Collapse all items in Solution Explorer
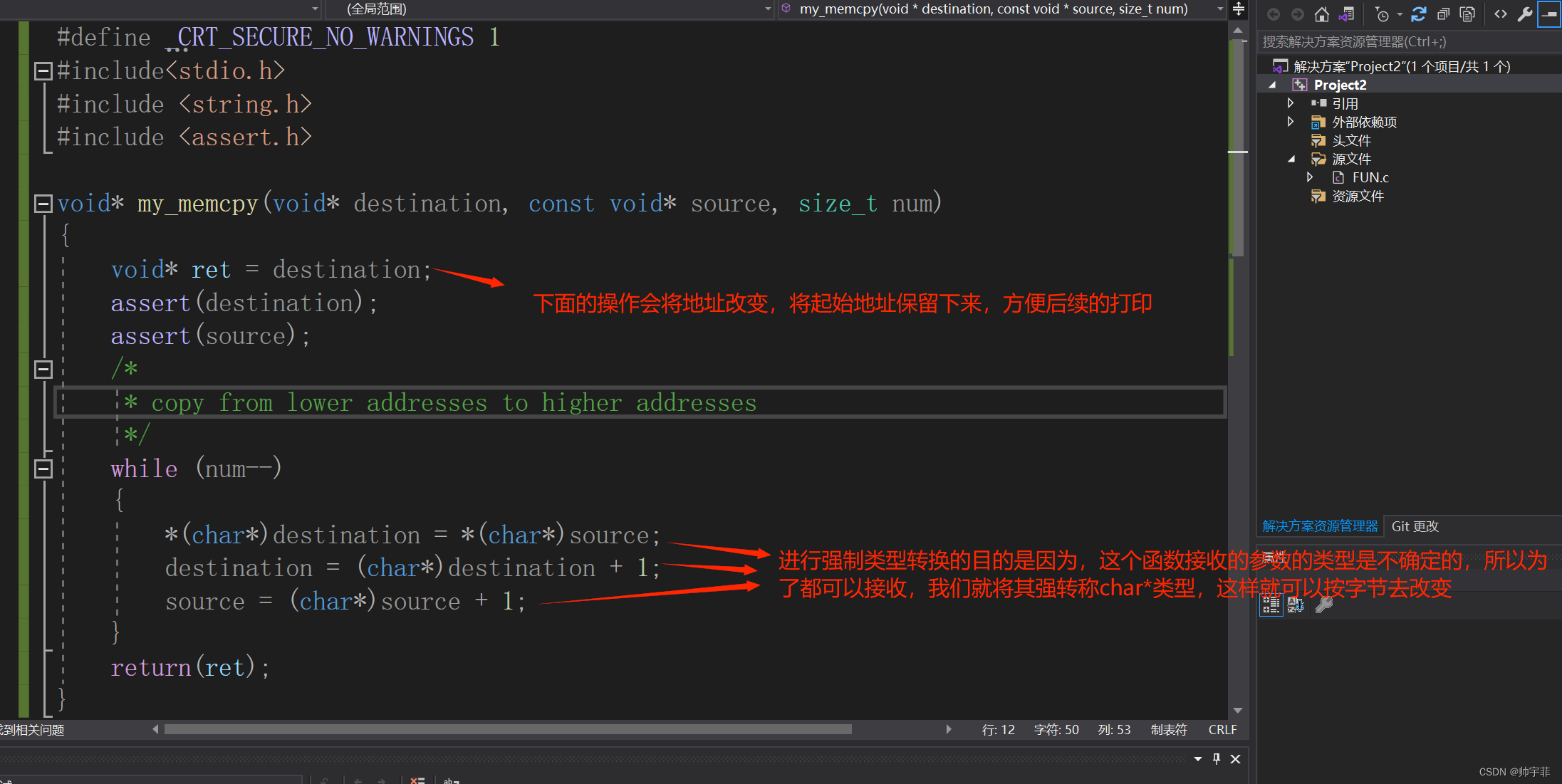This screenshot has height=784, width=1562. click(1443, 14)
